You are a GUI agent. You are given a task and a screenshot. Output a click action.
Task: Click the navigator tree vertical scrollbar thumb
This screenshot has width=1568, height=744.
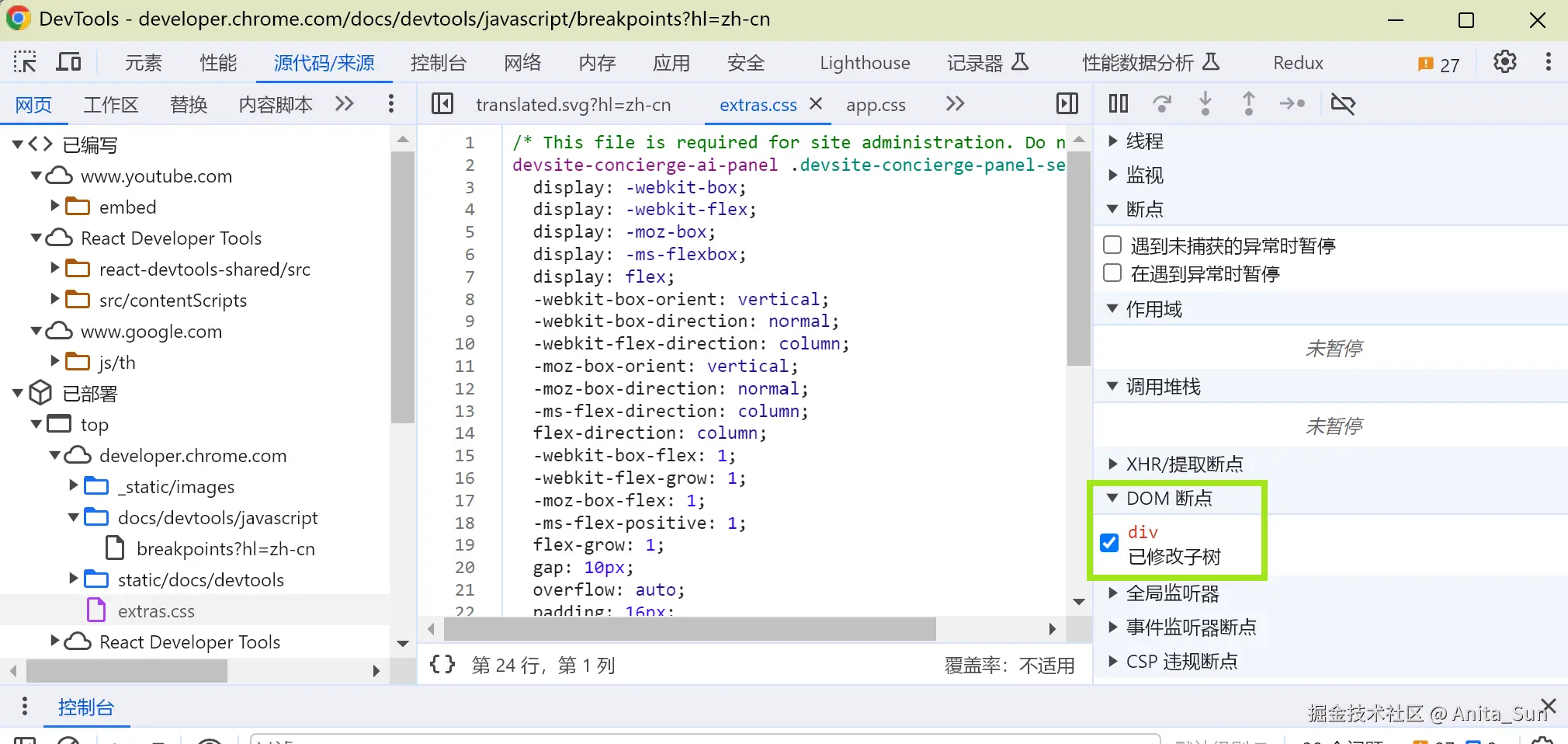click(402, 287)
